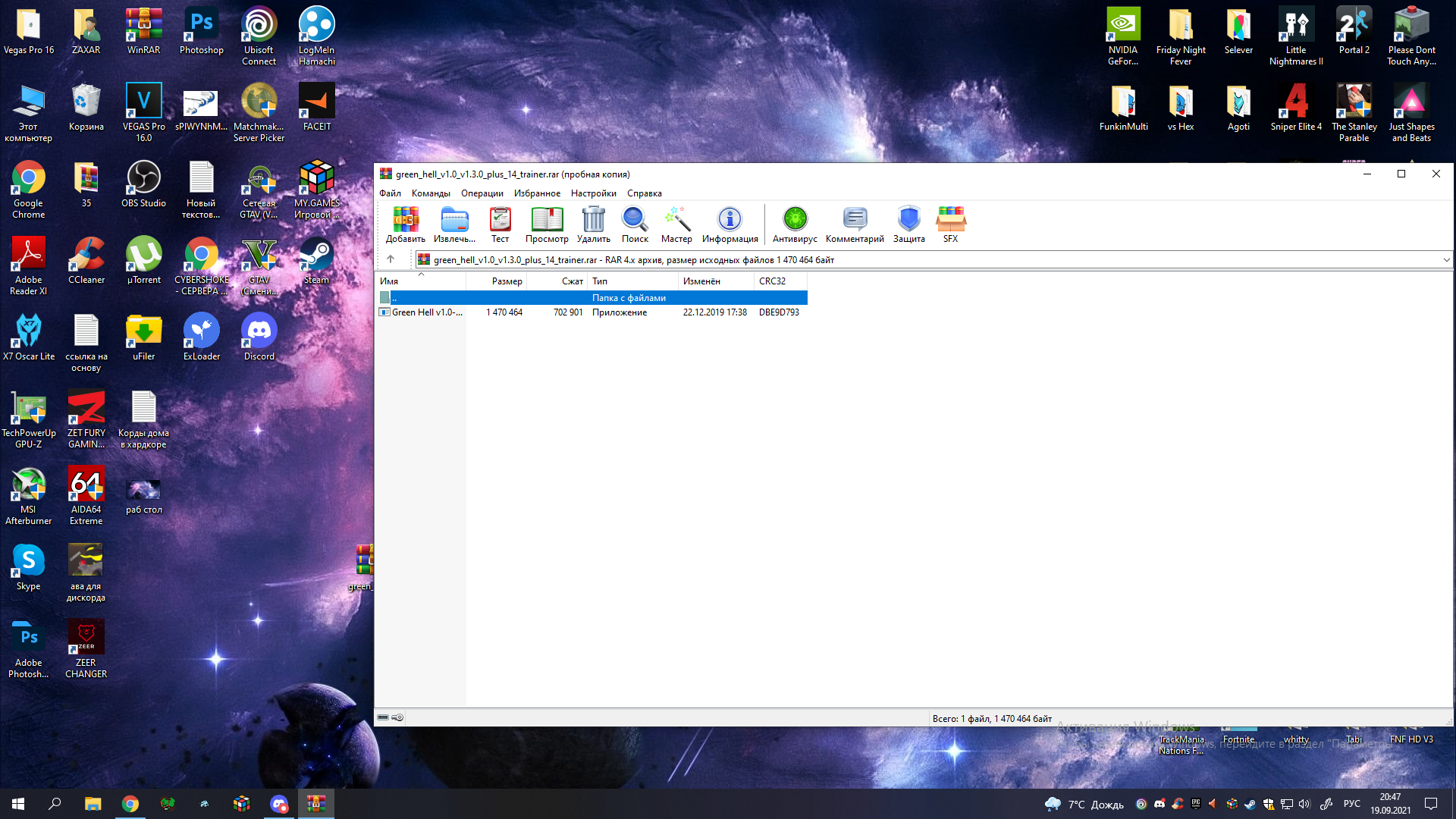Run archive Test (Тест) icon
This screenshot has width=1456, height=819.
pos(500,221)
